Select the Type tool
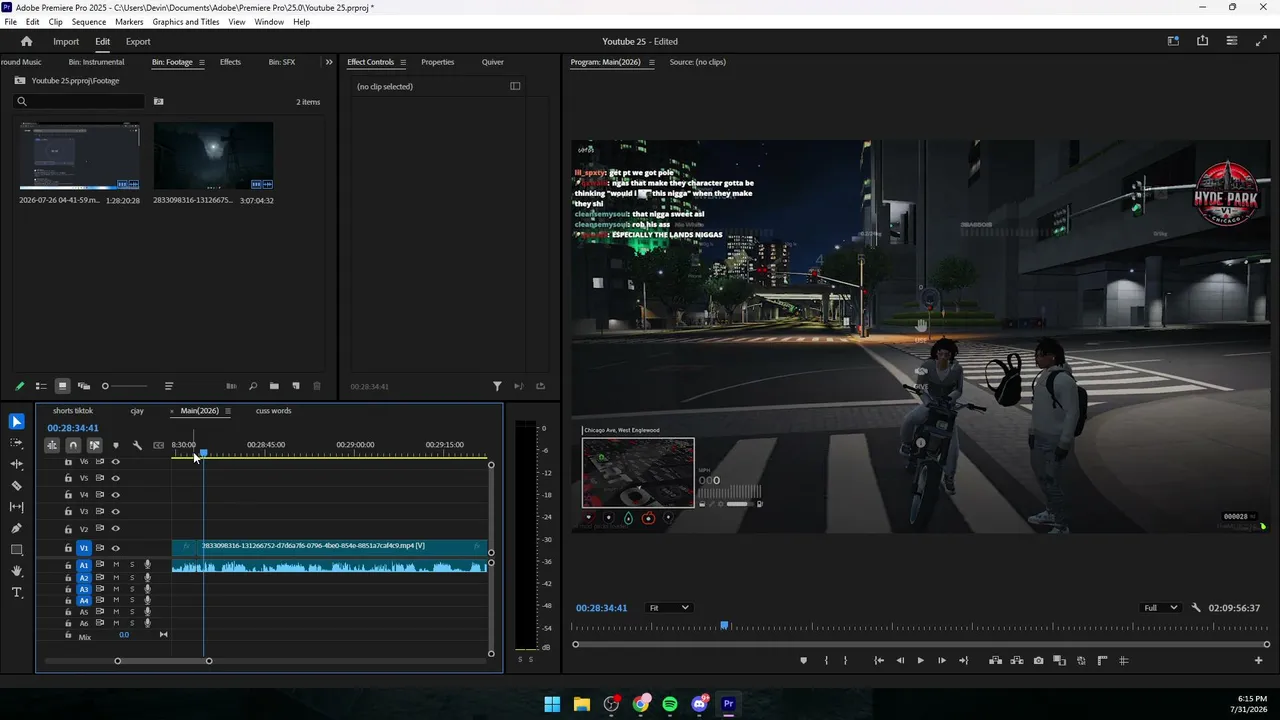 [x=16, y=593]
